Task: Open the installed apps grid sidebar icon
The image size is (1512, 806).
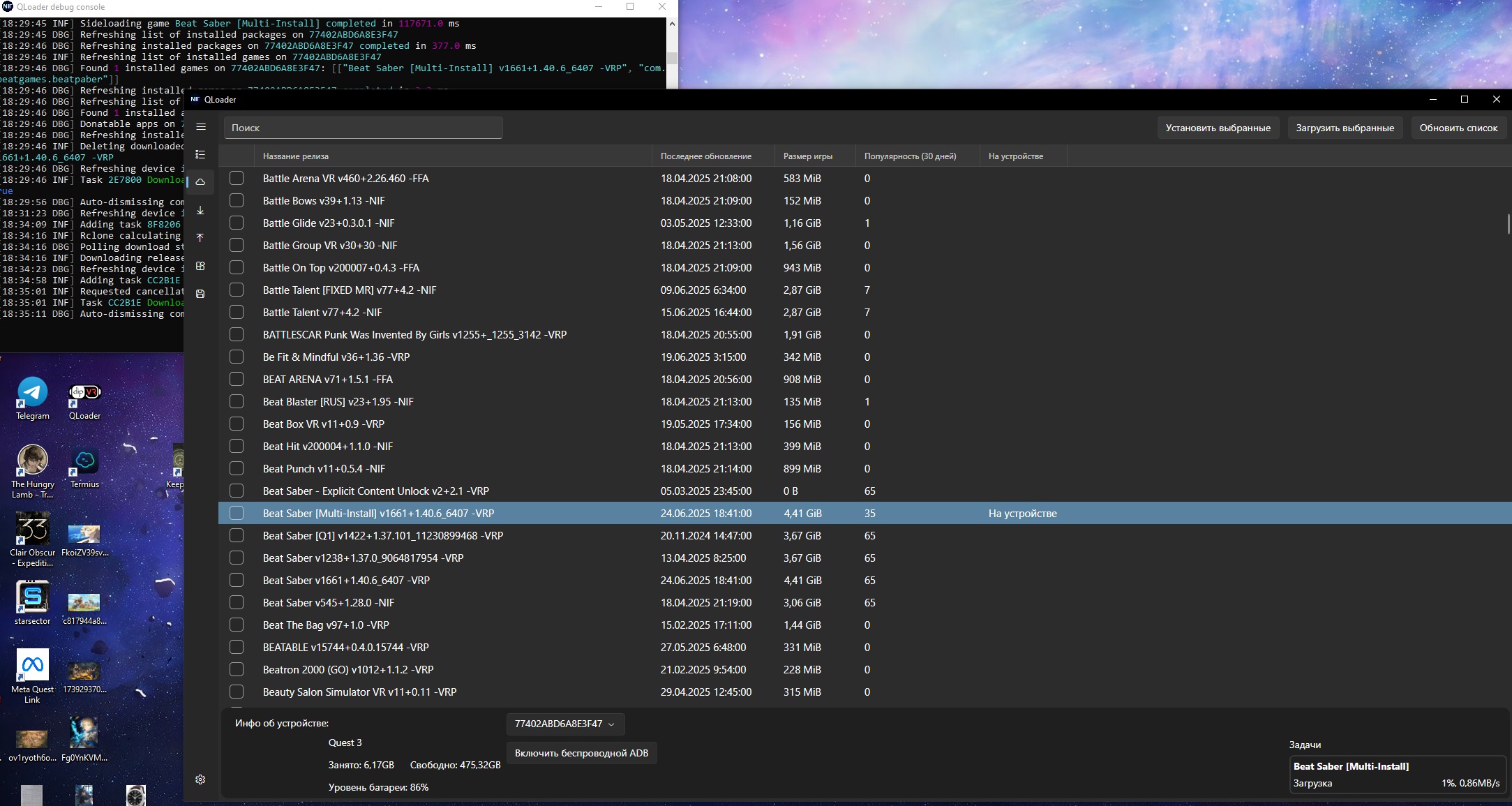Action: pos(201,266)
